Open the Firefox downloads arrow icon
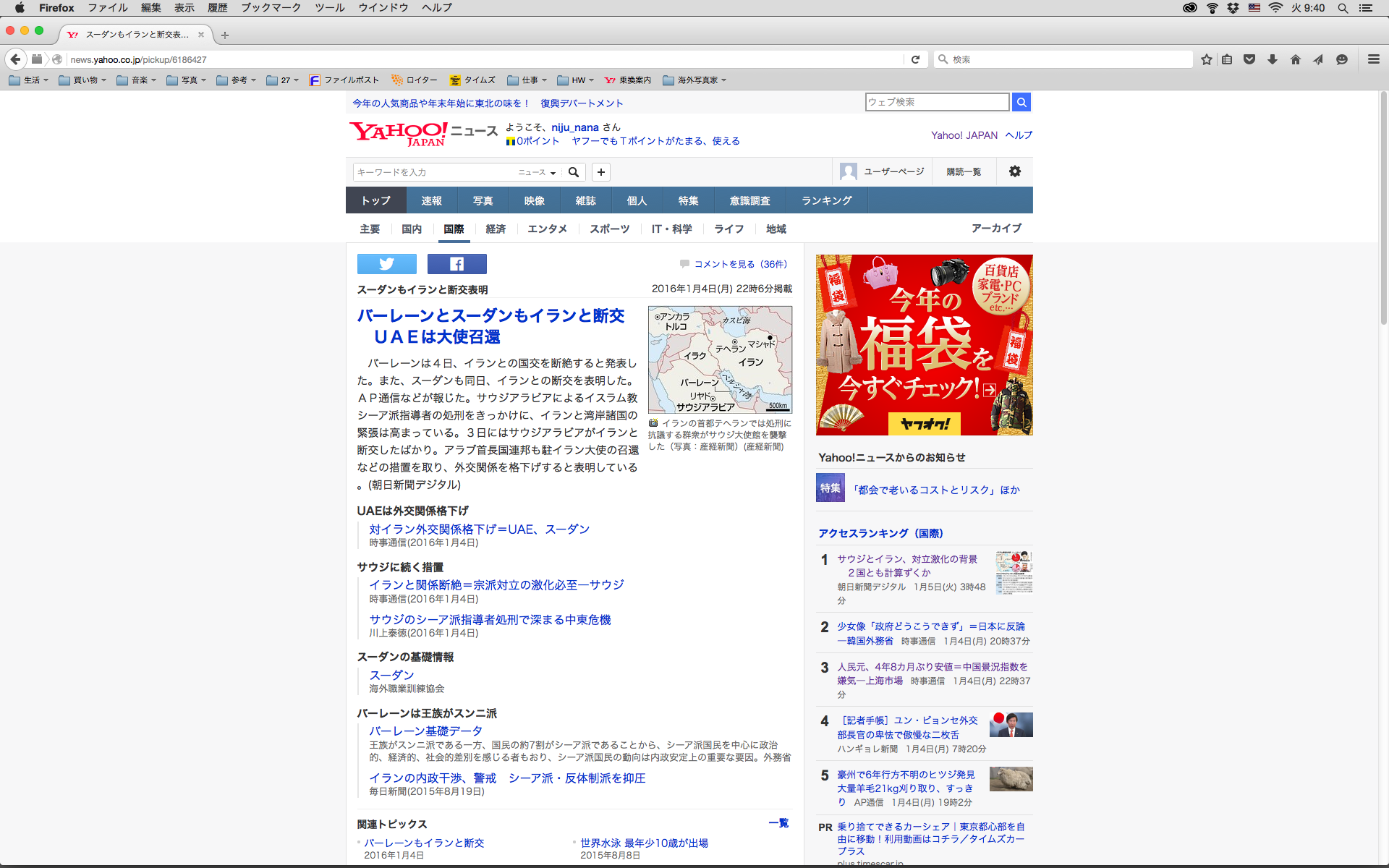Screen dimensions: 1389x868 point(1272,59)
